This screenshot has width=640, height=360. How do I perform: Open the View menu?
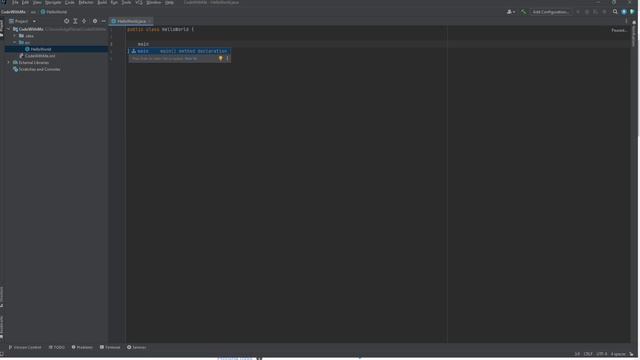pyautogui.click(x=37, y=2)
